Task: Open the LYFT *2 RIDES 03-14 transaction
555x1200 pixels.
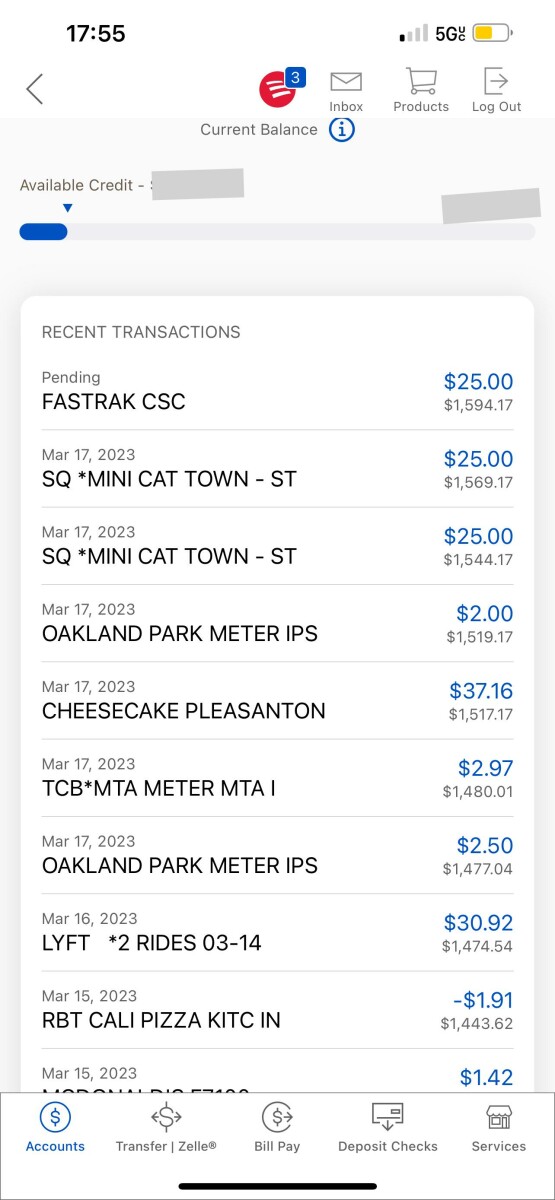Action: [277, 933]
